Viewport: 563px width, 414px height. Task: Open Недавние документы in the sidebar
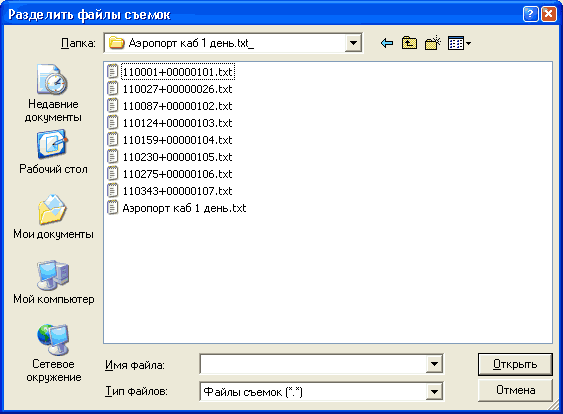53,93
